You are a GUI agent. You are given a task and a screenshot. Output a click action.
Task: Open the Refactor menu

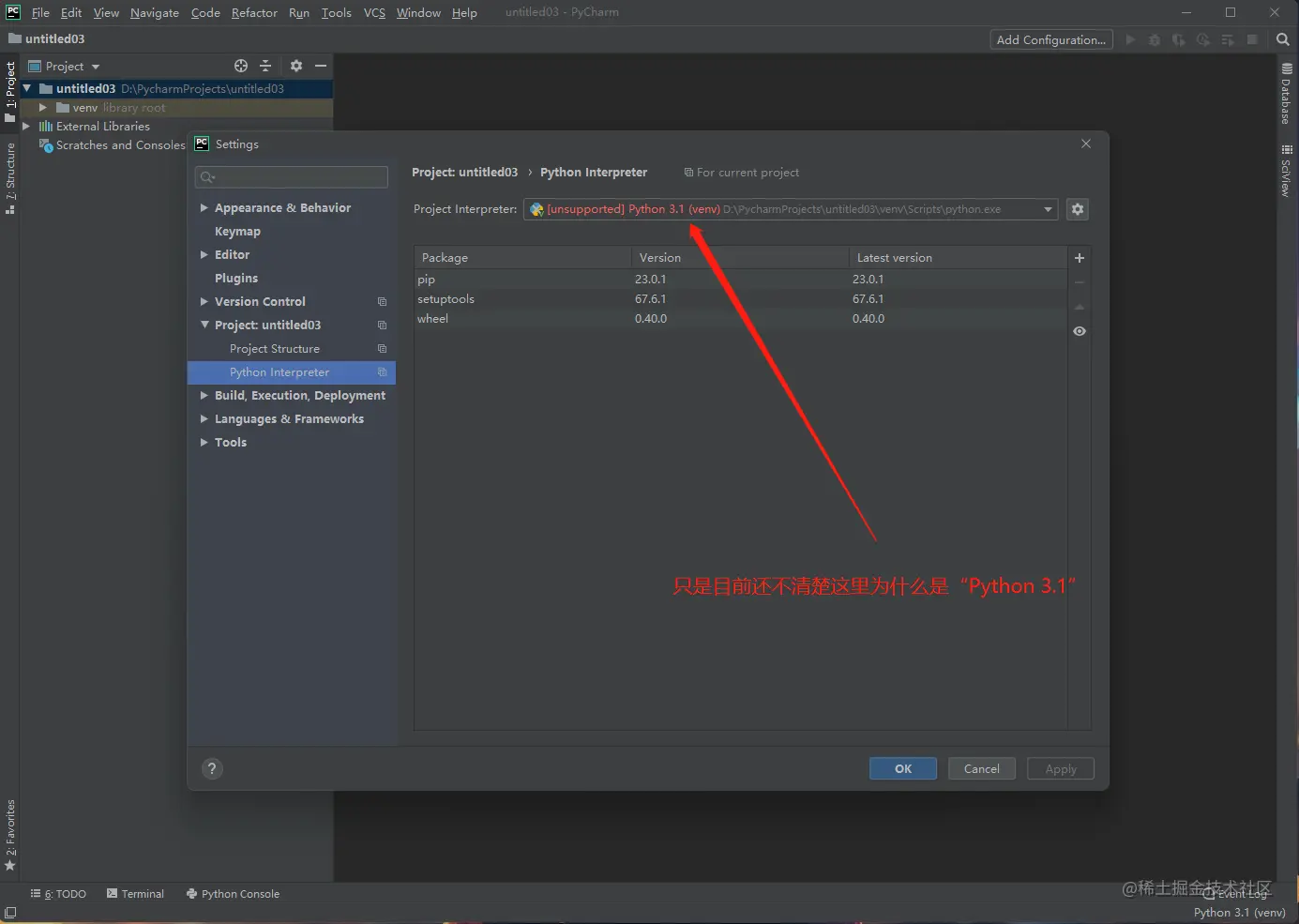pyautogui.click(x=254, y=12)
